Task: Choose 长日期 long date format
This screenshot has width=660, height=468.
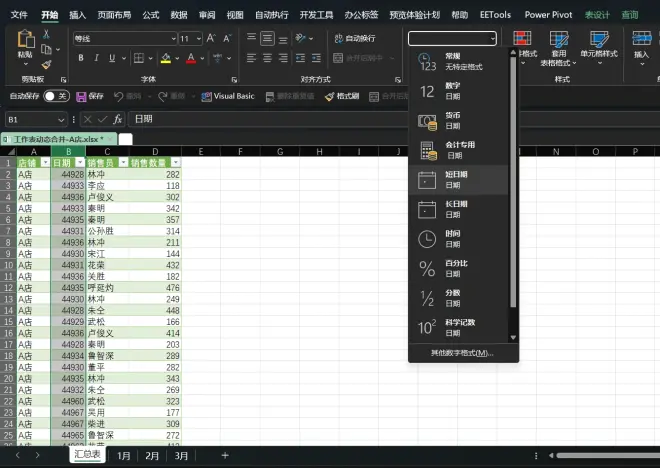Action: [x=458, y=209]
